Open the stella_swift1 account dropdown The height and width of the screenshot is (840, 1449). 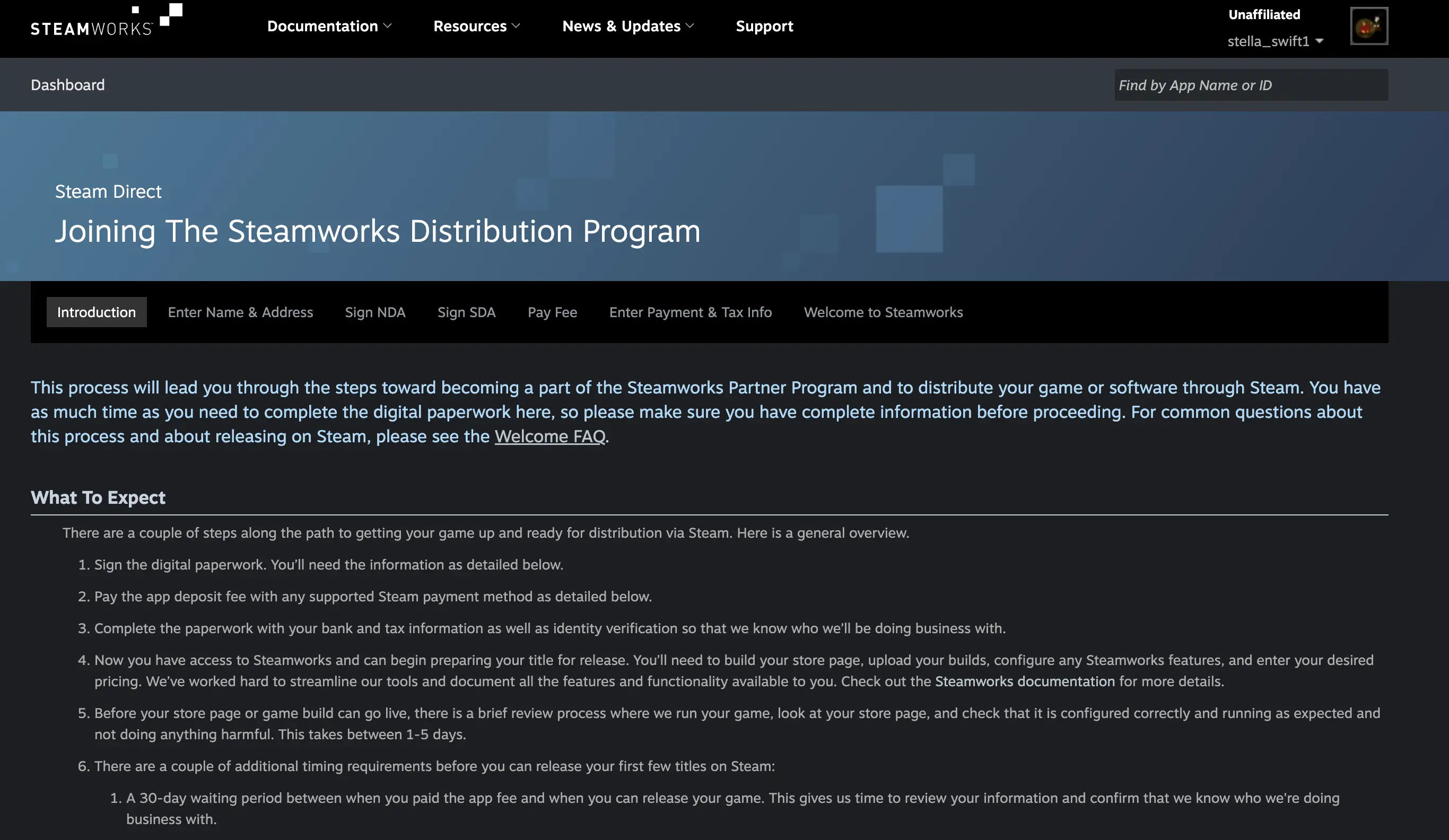click(1276, 41)
